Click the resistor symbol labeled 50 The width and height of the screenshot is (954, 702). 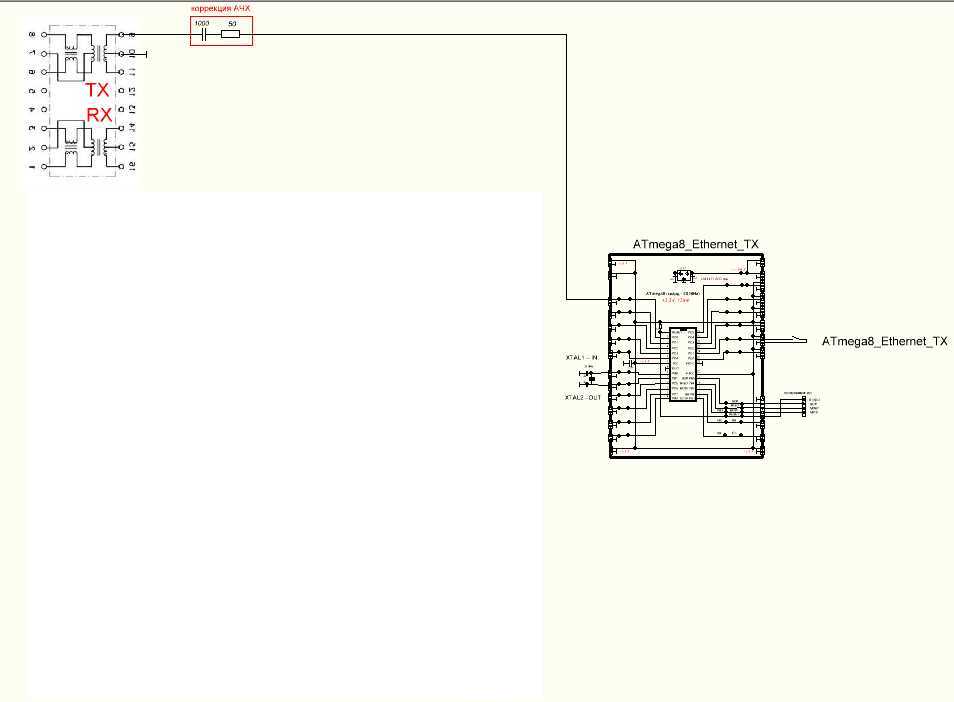230,34
